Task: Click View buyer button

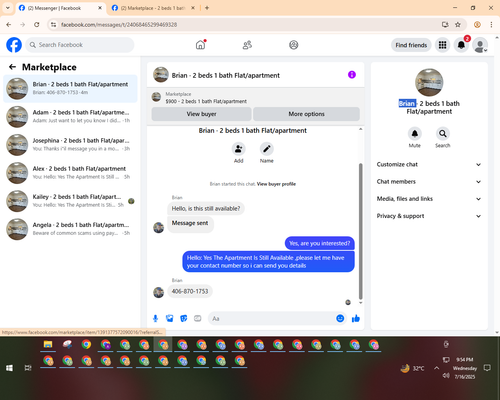Action: (x=201, y=114)
